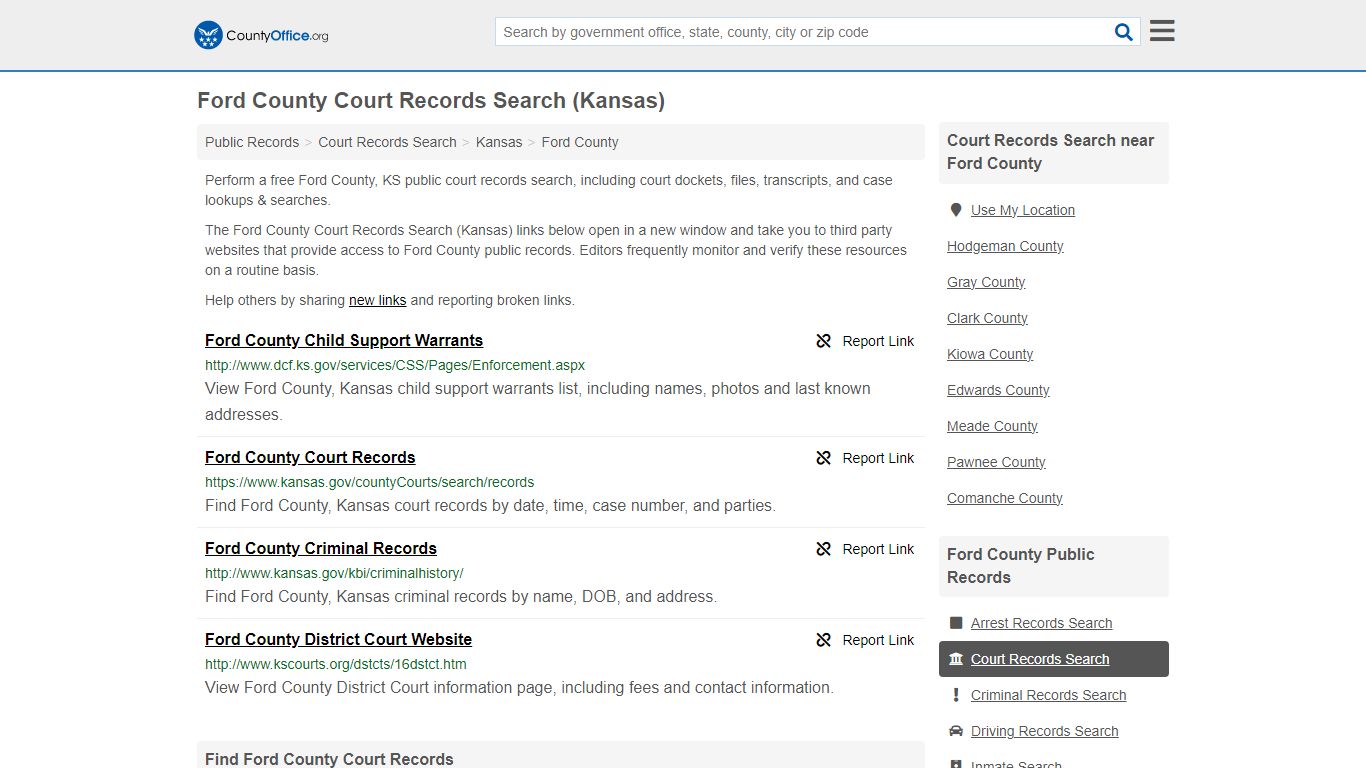Image resolution: width=1366 pixels, height=768 pixels.
Task: Select Gray County
Action: pos(986,282)
